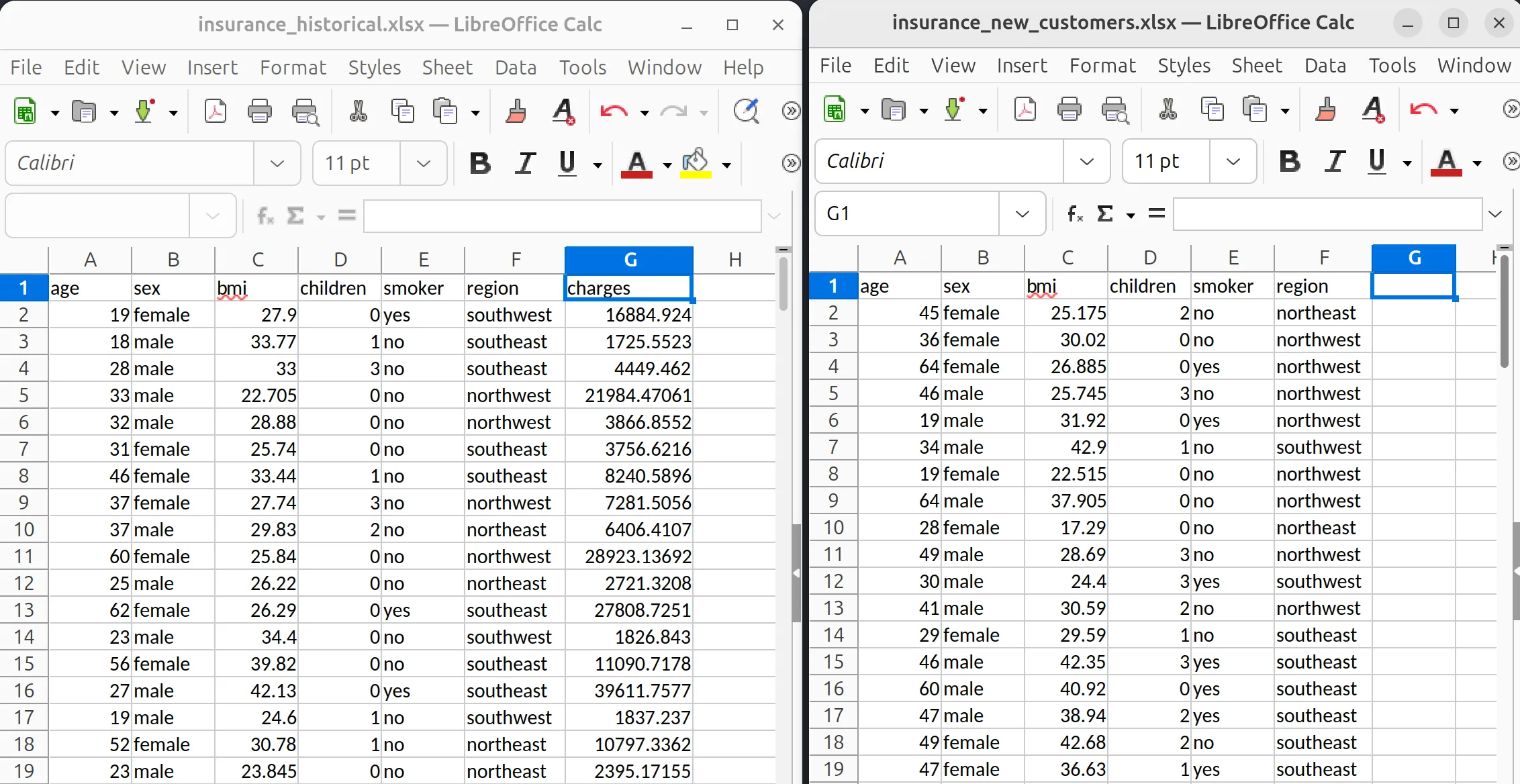Click Undo arrow in new_customers window
1520x784 pixels.
[1423, 109]
